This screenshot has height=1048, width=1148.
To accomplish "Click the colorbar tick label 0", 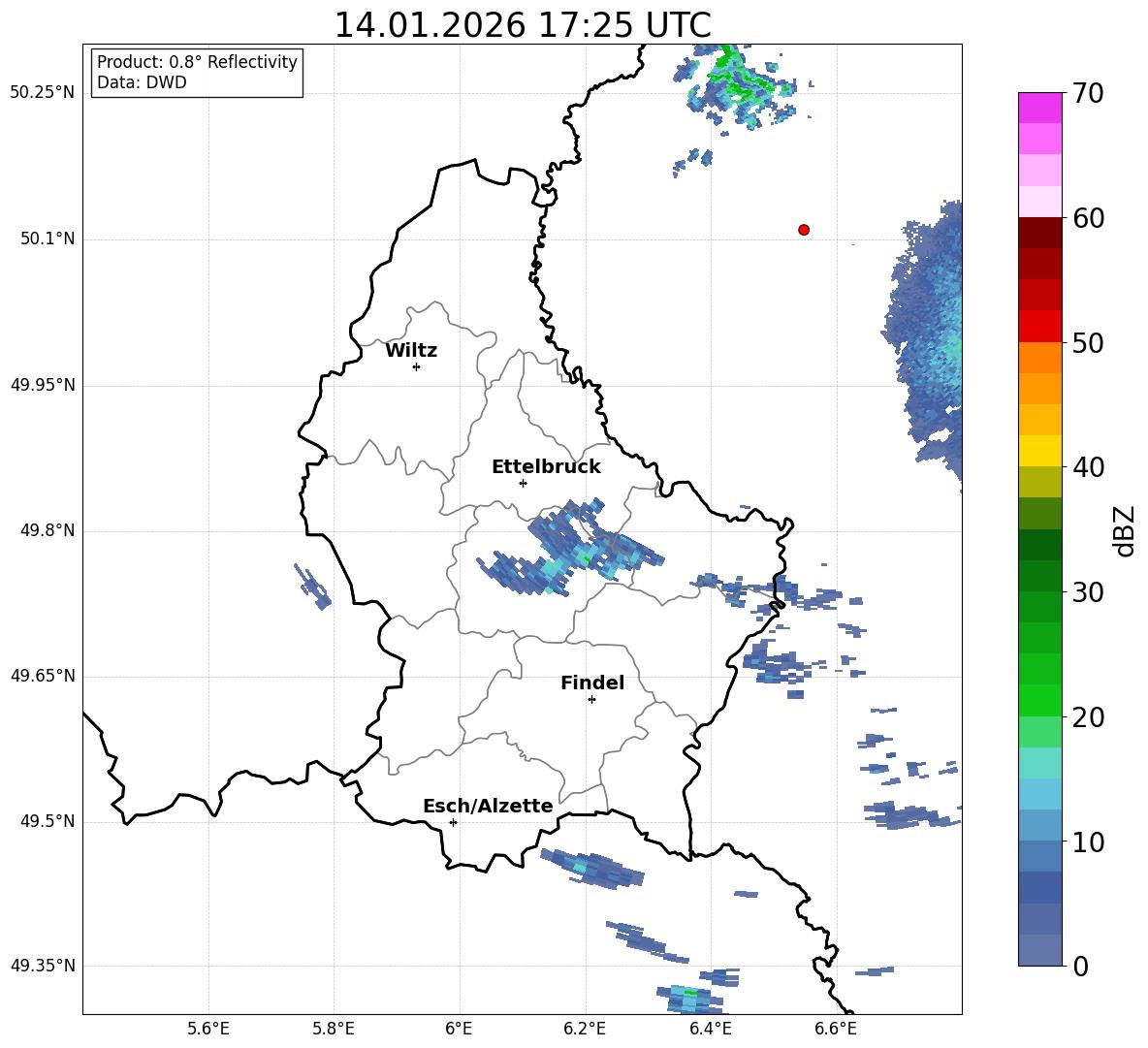I will pos(1080,967).
